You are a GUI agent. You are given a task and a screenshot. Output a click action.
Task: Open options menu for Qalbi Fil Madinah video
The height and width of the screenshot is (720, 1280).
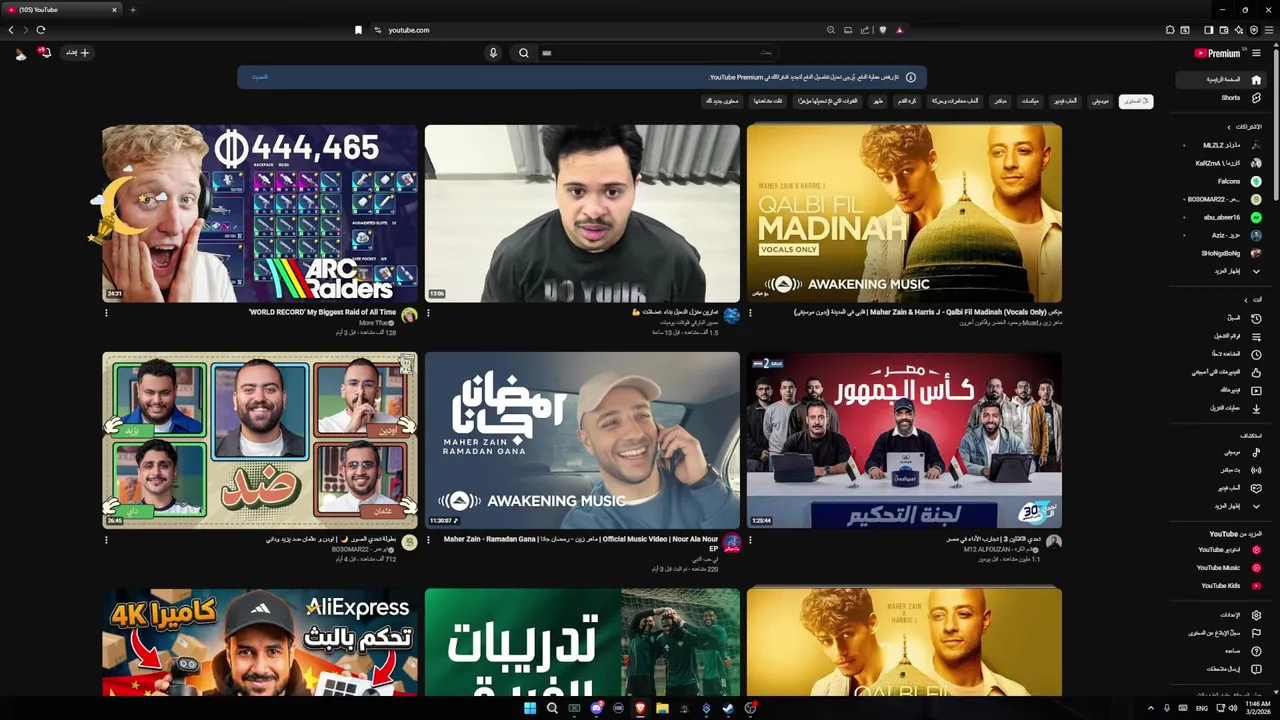tap(750, 313)
